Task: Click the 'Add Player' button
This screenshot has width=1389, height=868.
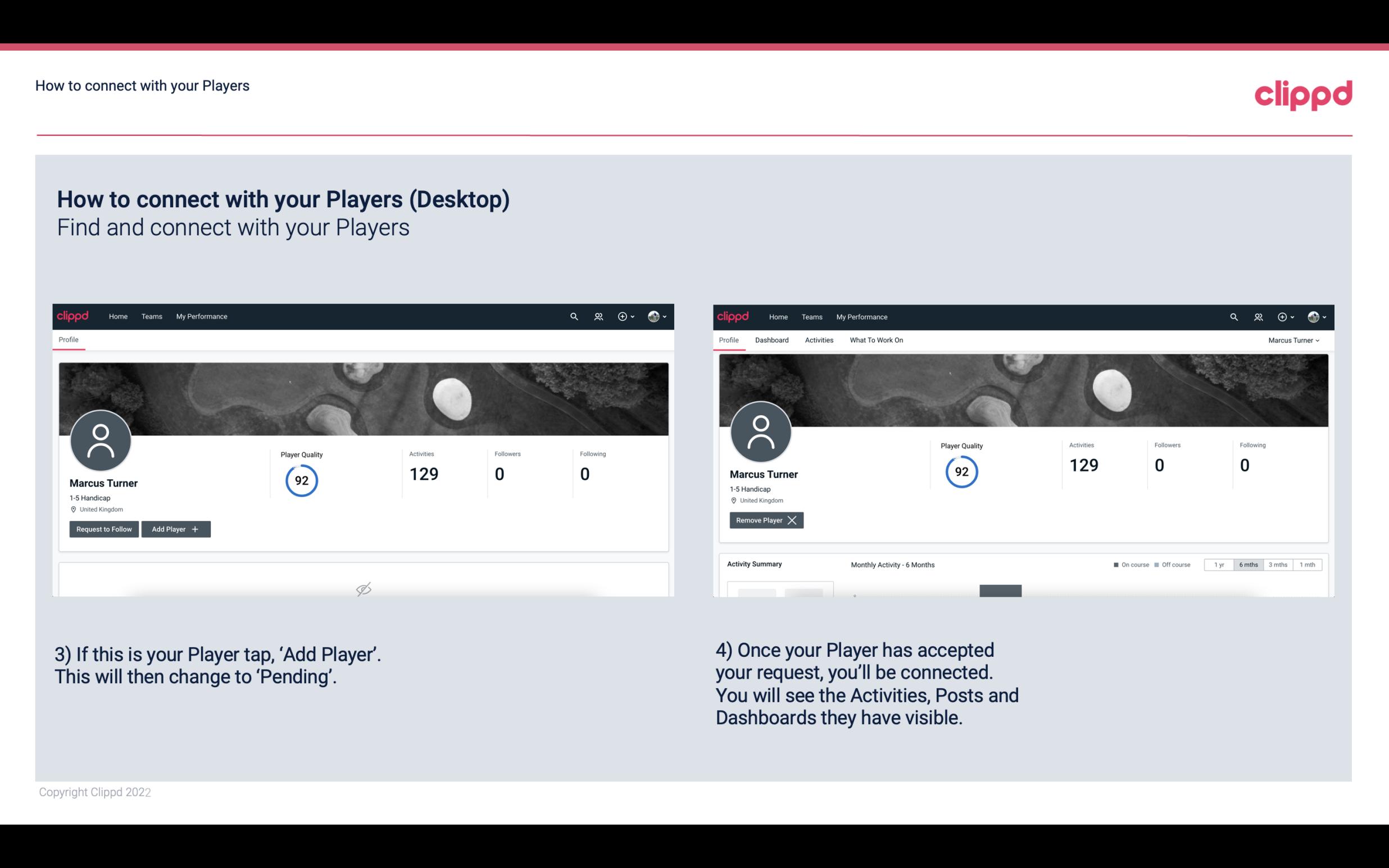Action: [x=175, y=529]
